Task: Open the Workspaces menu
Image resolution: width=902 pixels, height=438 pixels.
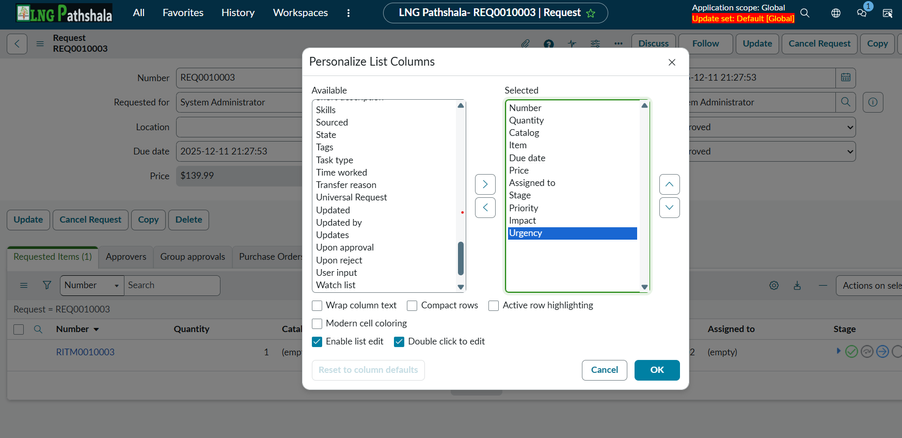Action: (300, 13)
